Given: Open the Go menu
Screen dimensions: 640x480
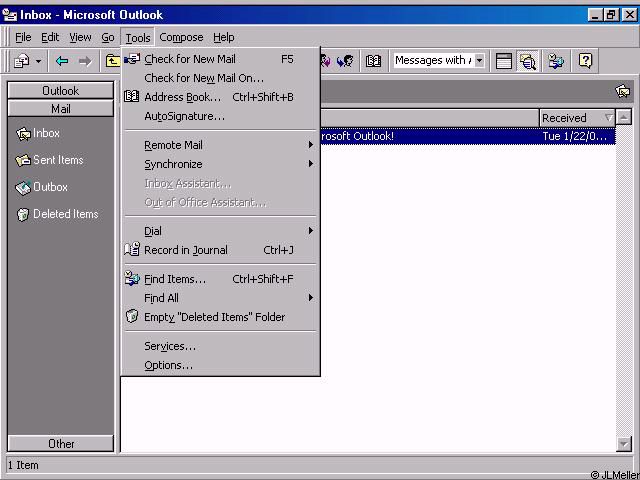Looking at the screenshot, I should coord(108,38).
